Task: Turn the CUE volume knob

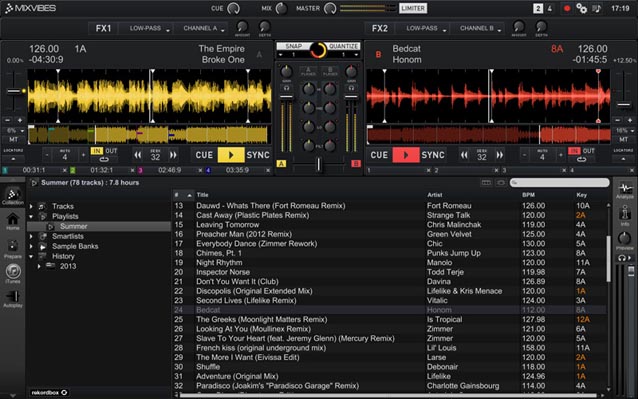Action: point(234,9)
